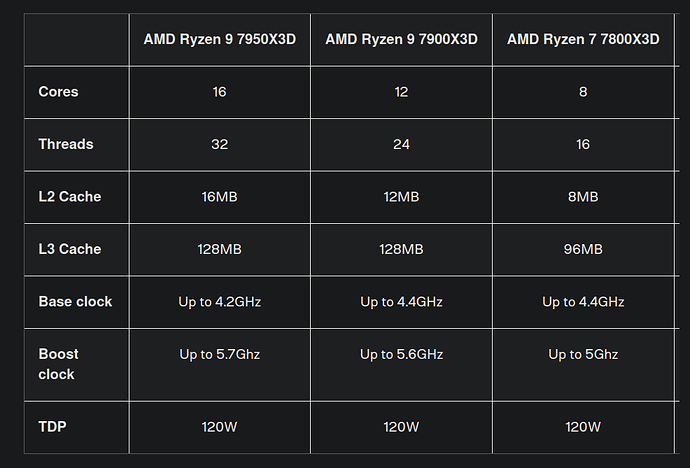Click the Up to 4.2GHz cell
This screenshot has width=690, height=468.
point(219,301)
